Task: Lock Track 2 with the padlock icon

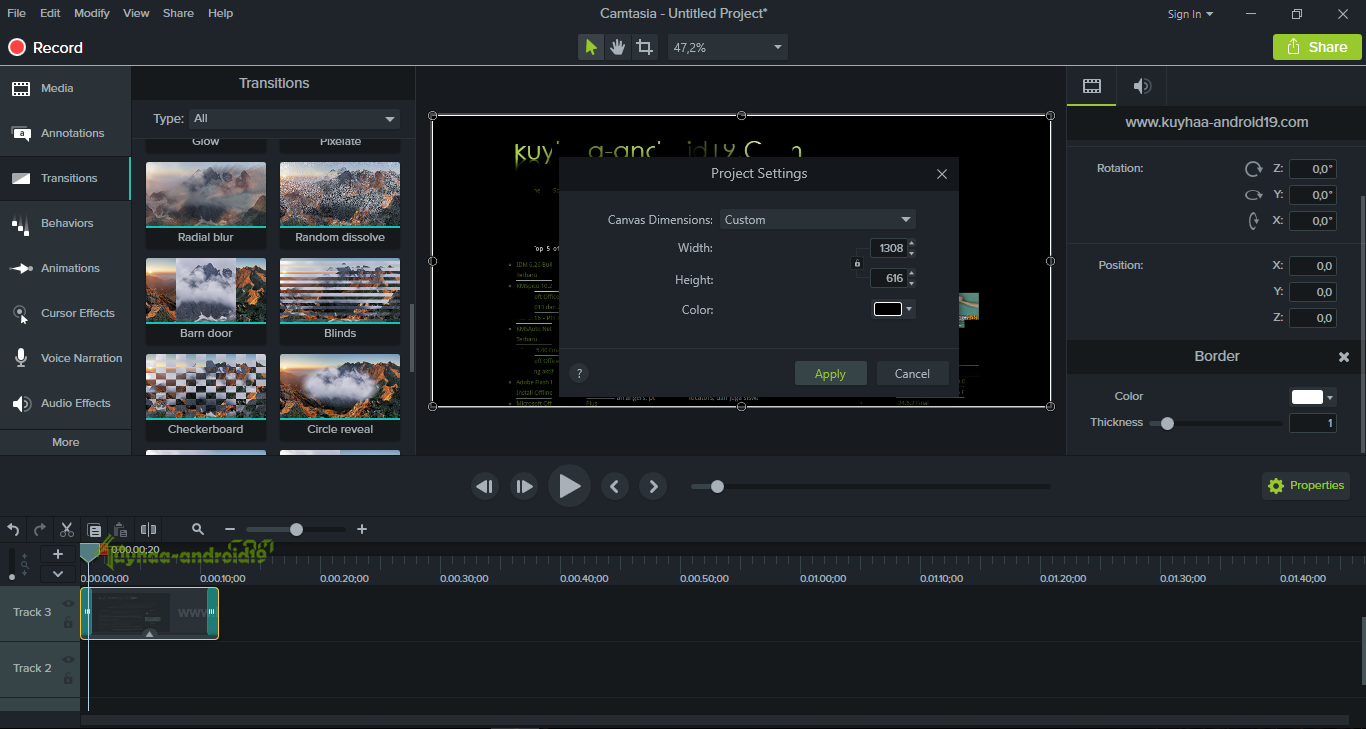Action: [68, 679]
